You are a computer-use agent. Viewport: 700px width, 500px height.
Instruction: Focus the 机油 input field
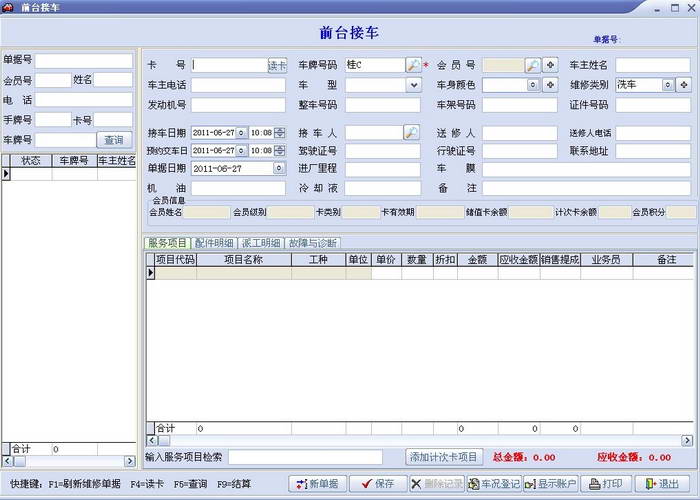238,188
